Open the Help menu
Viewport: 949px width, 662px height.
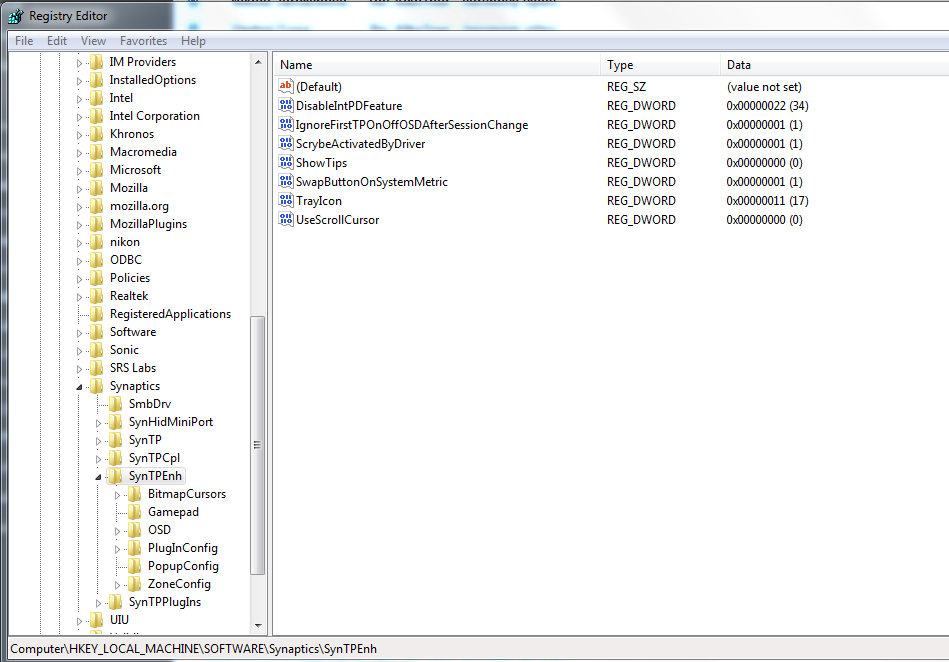[193, 41]
